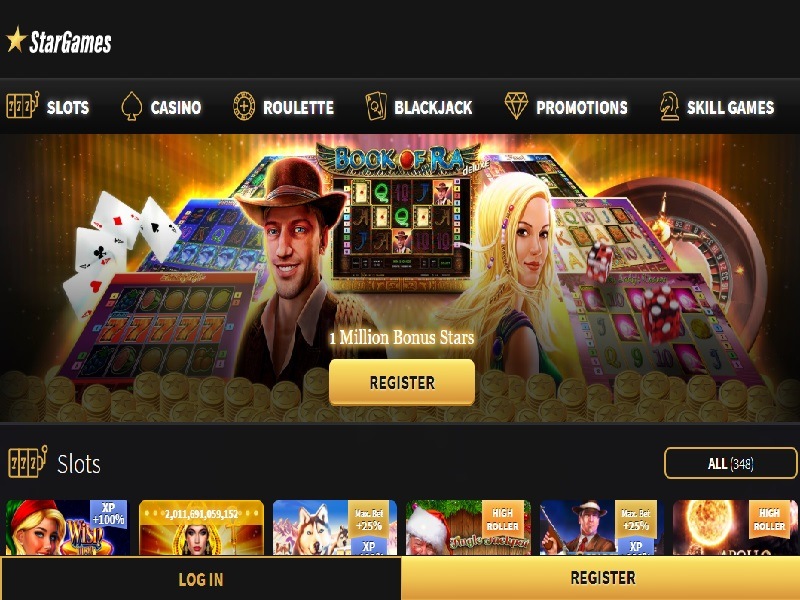Open the husky slot game thumbnail

pos(335,527)
